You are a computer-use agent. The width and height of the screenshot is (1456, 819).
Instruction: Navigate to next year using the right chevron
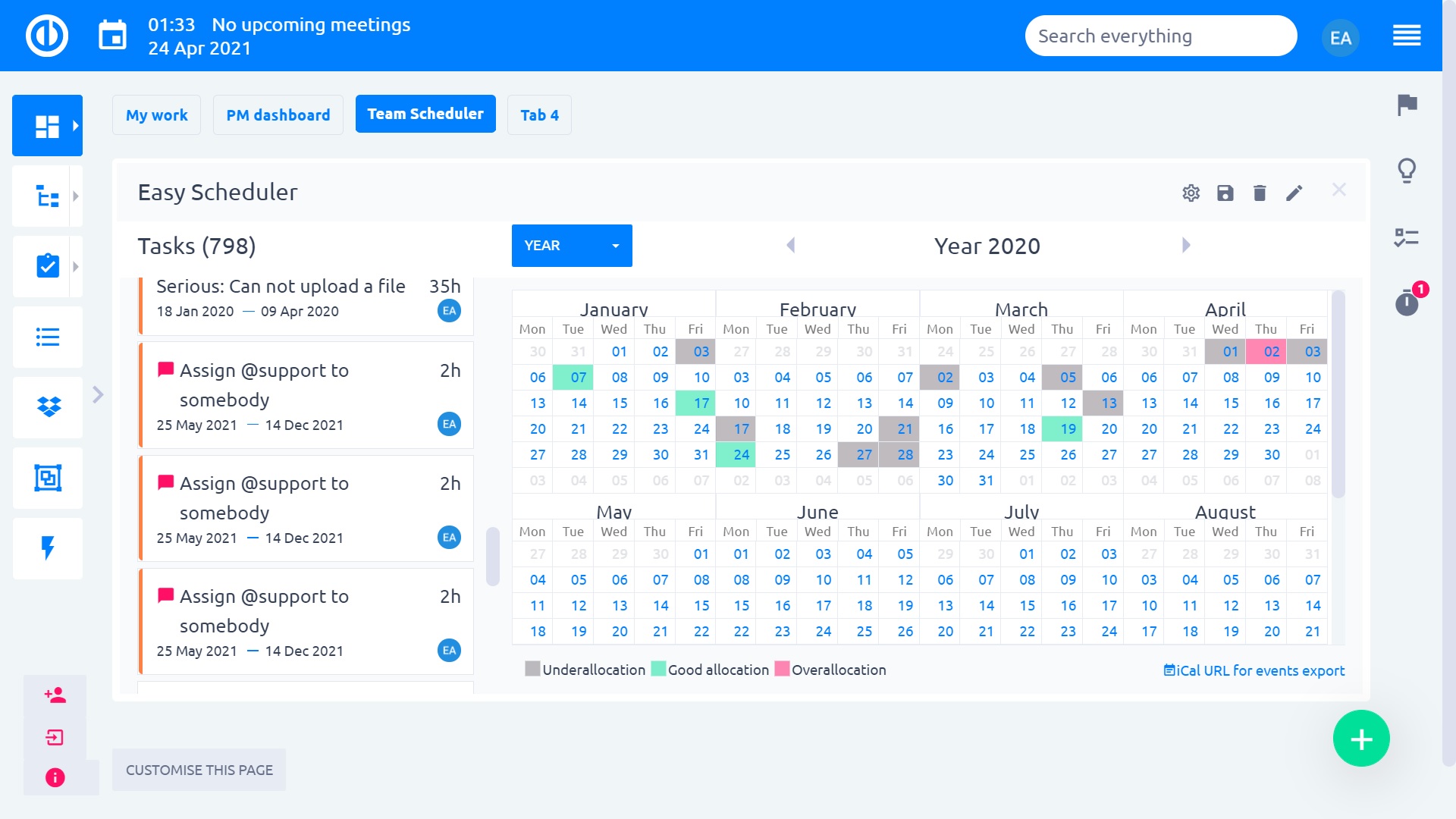tap(1185, 245)
